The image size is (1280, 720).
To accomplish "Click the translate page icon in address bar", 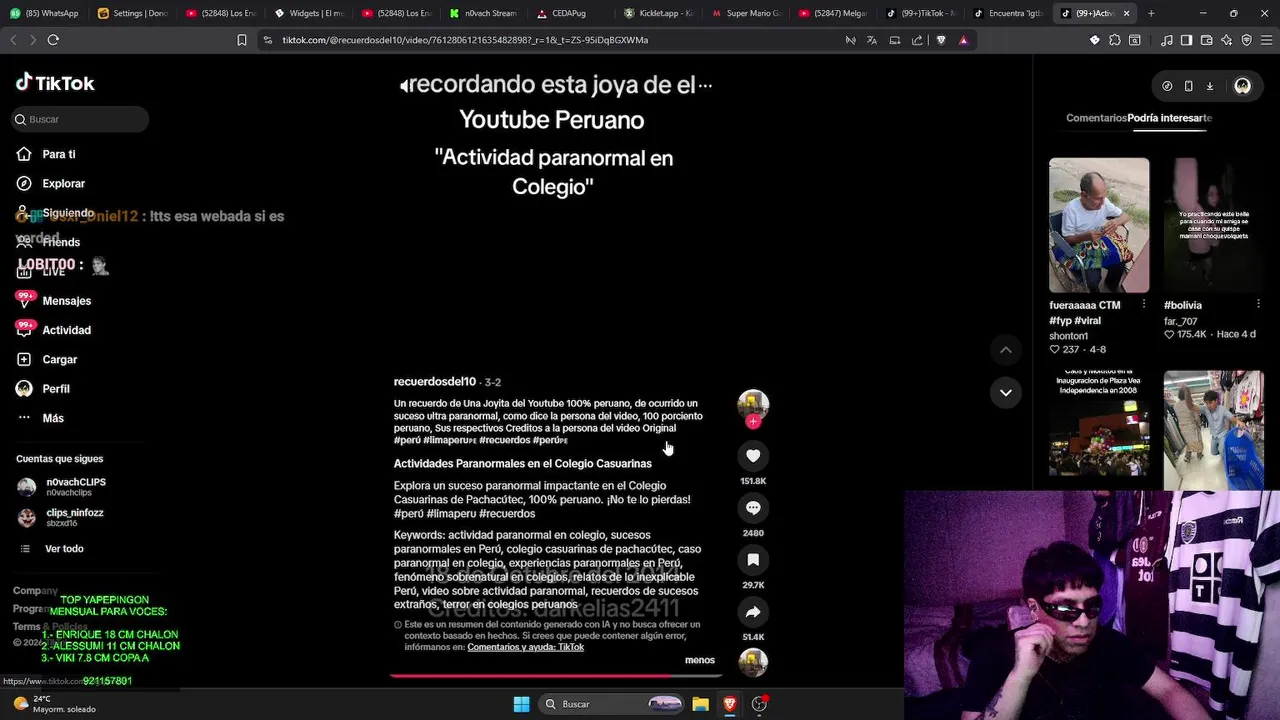I will (872, 40).
